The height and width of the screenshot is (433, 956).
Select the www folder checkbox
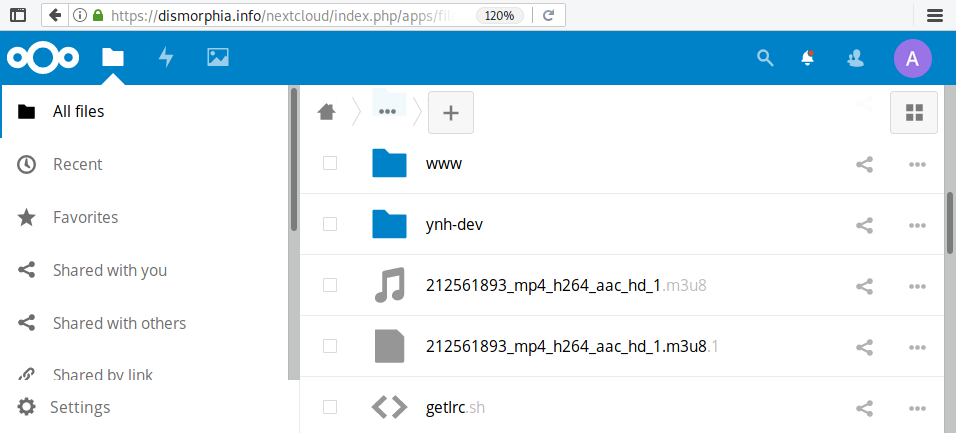tap(330, 163)
